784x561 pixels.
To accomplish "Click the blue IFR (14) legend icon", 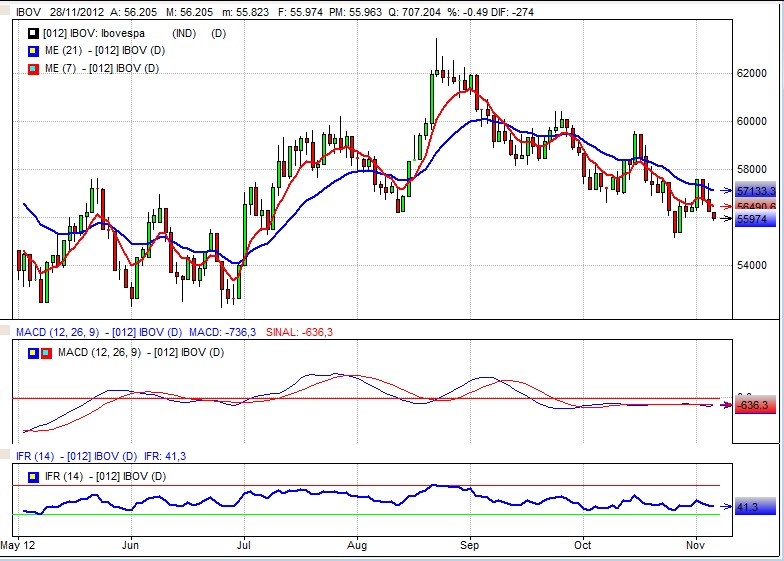I will pyautogui.click(x=33, y=477).
